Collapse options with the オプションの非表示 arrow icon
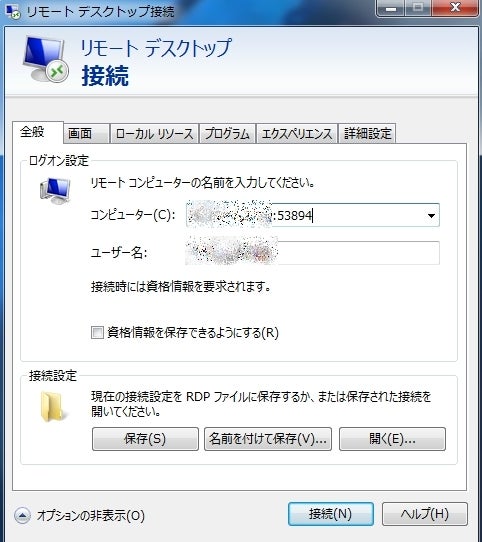Screen dimensions: 482x542 coord(22,515)
